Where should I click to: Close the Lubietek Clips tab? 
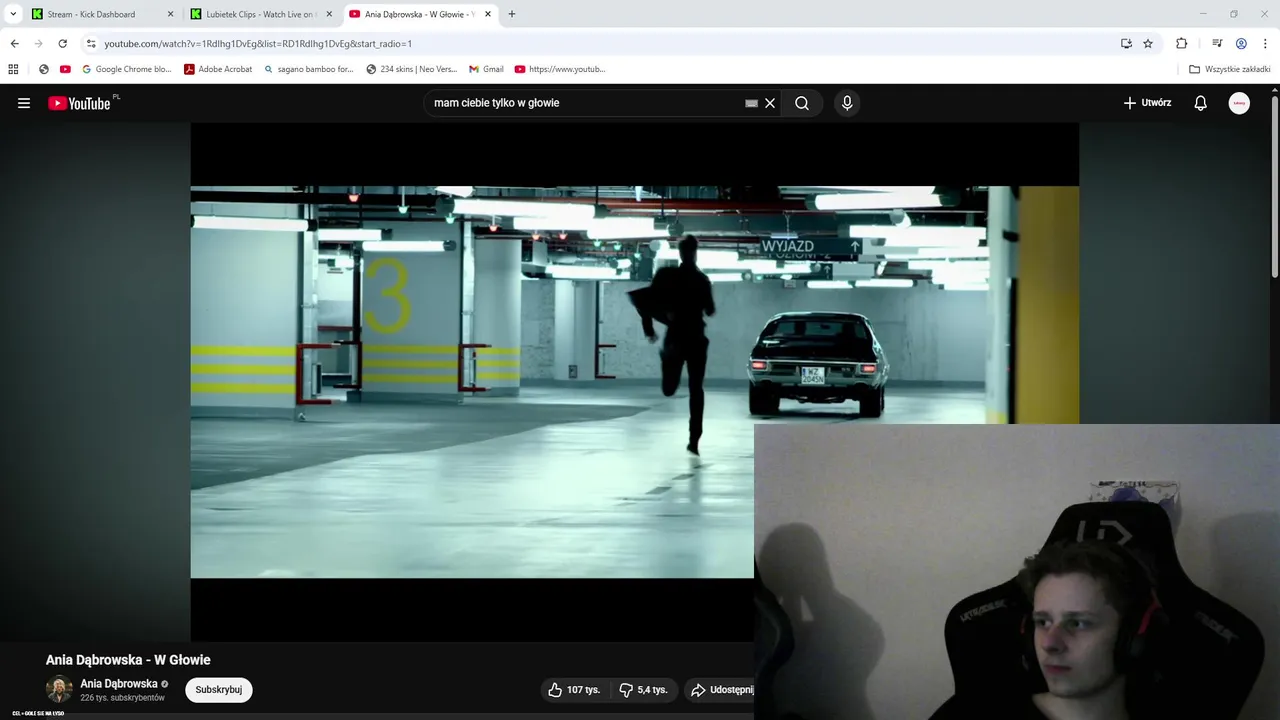(329, 14)
